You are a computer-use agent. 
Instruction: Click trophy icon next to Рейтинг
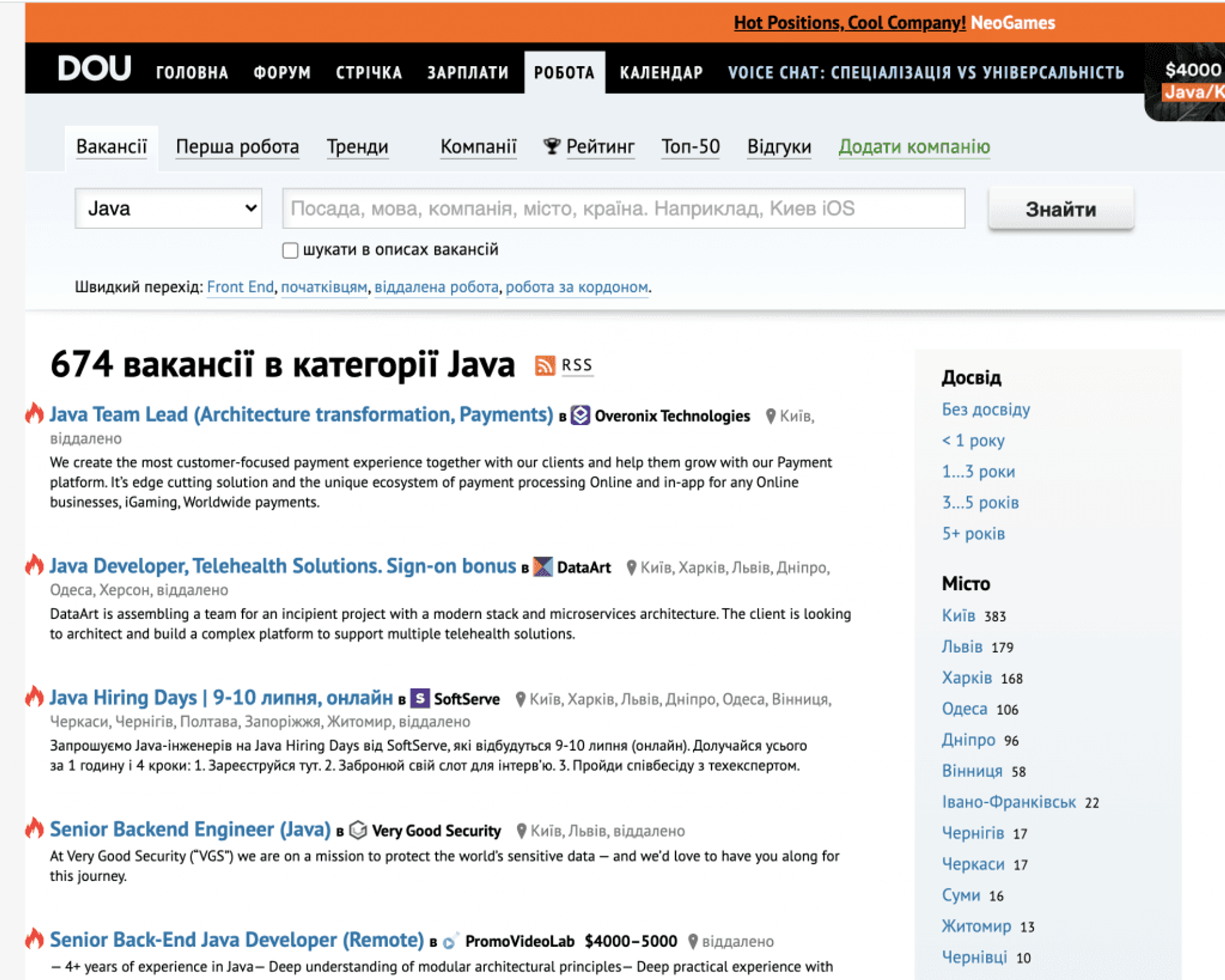pyautogui.click(x=551, y=146)
